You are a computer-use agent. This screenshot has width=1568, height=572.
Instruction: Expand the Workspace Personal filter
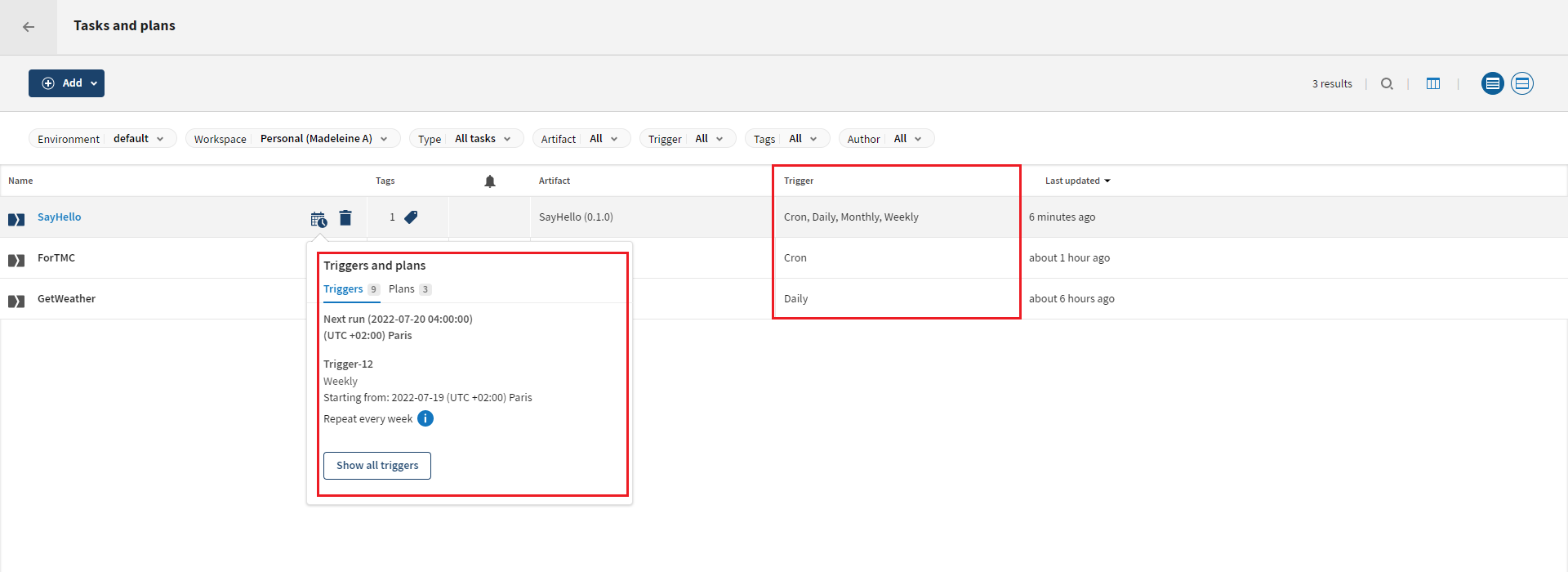[x=292, y=139]
